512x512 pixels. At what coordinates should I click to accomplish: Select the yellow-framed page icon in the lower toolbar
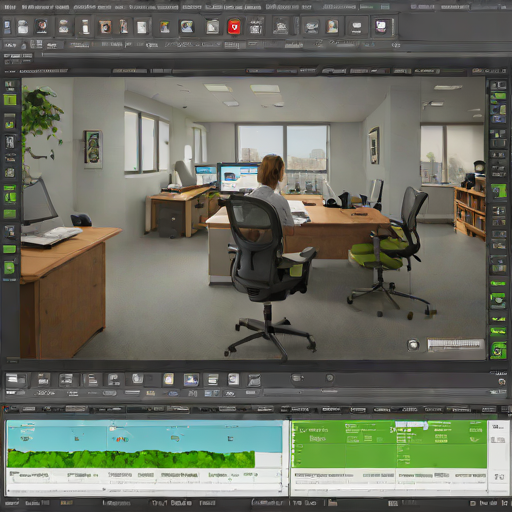[x=168, y=379]
